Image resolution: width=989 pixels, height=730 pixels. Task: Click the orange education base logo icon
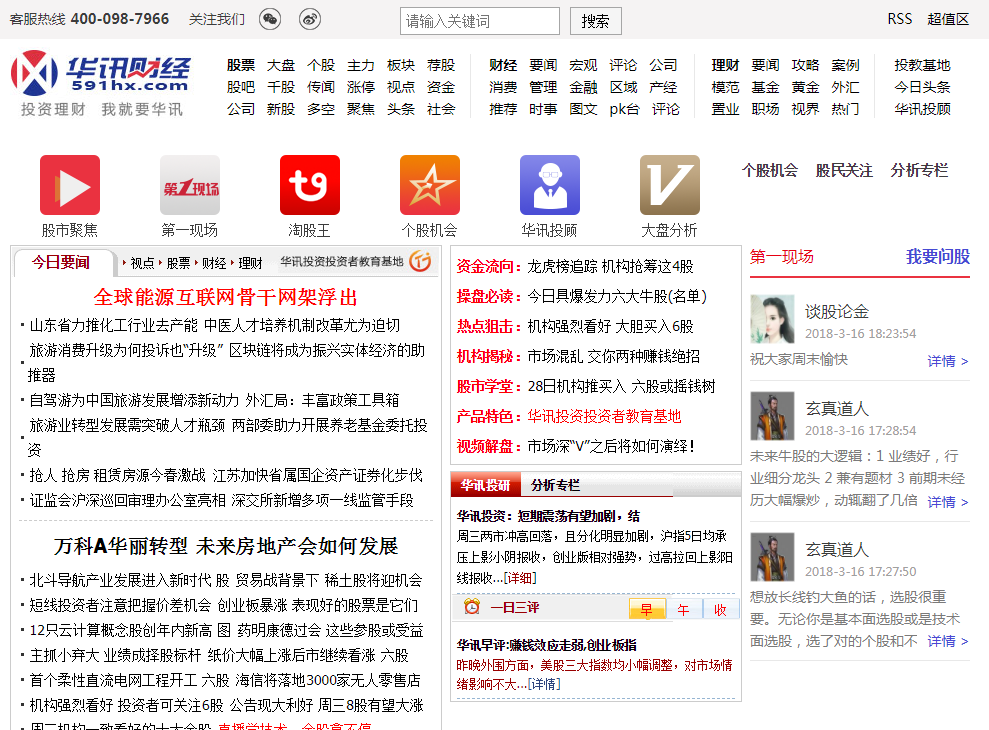point(420,261)
